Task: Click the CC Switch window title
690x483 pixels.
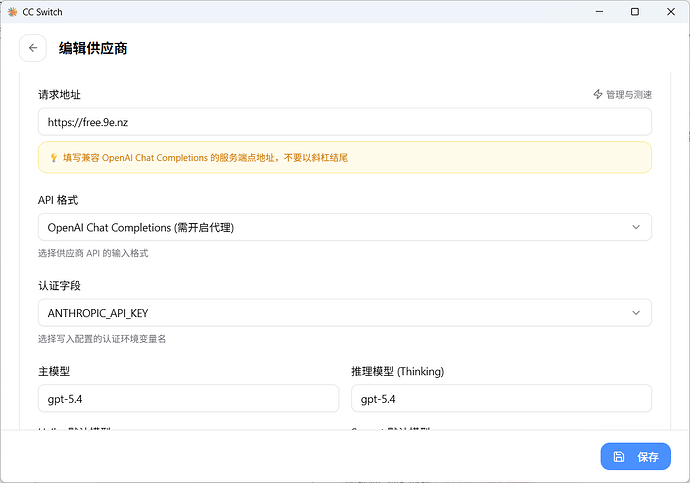Action: [42, 12]
